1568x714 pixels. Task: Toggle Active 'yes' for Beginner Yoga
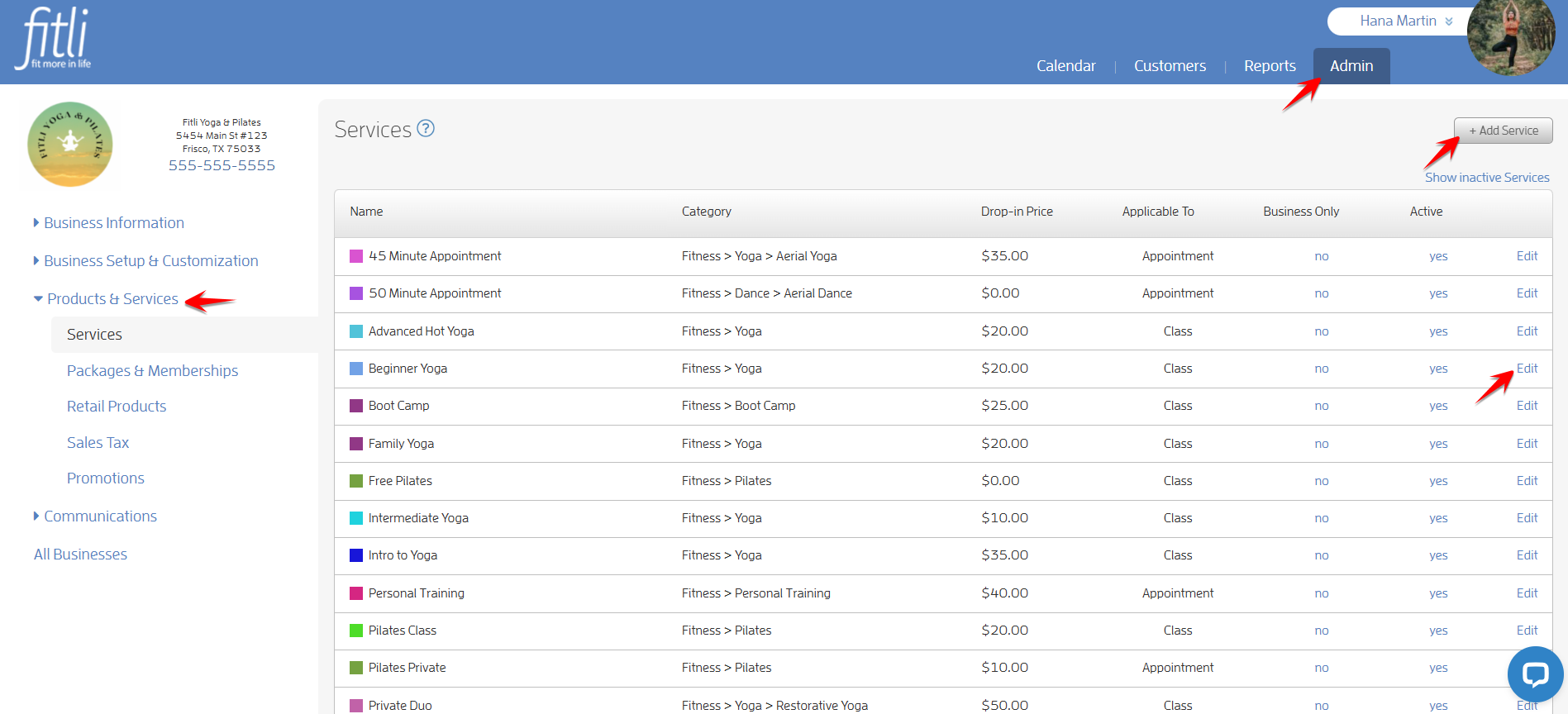click(1438, 369)
